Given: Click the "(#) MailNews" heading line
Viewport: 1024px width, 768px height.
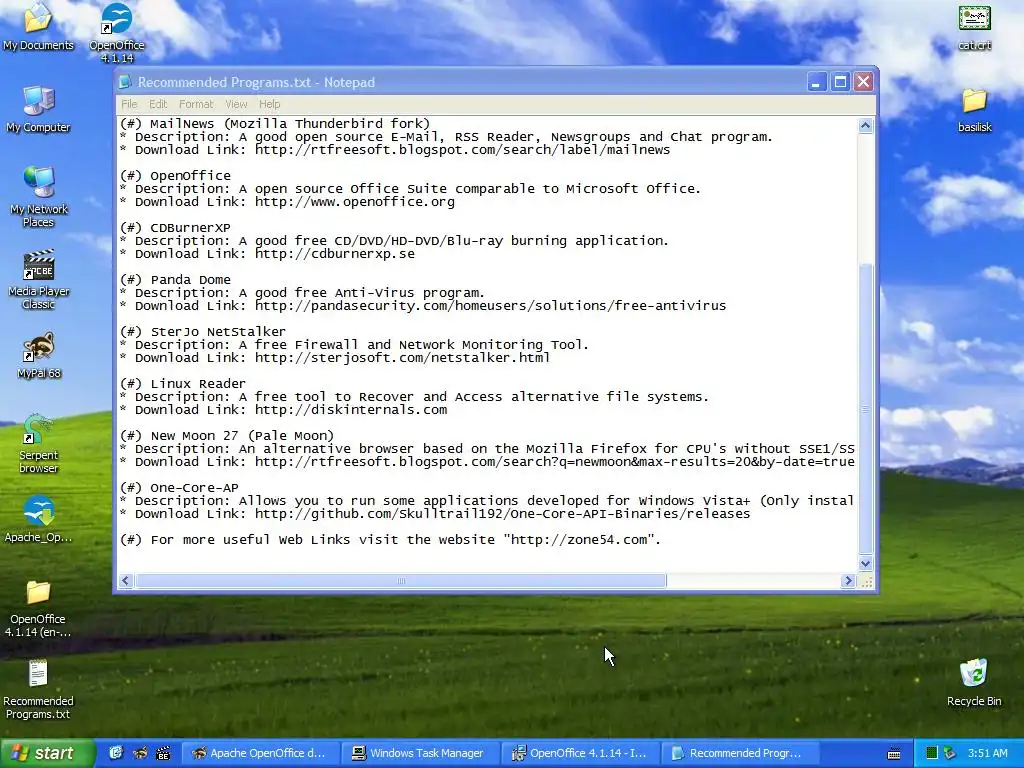Looking at the screenshot, I should (275, 123).
